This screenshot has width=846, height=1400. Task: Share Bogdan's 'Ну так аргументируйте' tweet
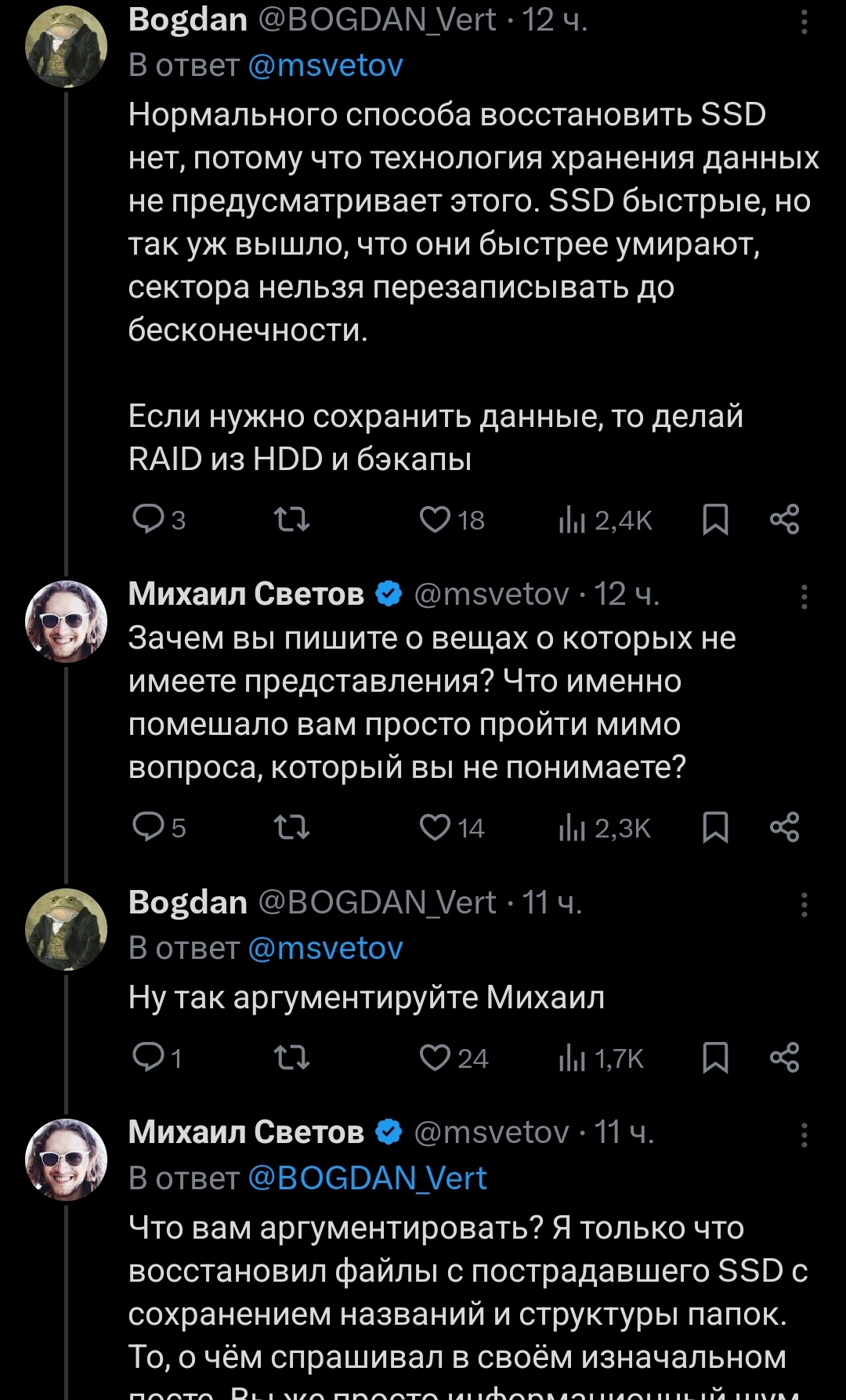click(x=784, y=1058)
